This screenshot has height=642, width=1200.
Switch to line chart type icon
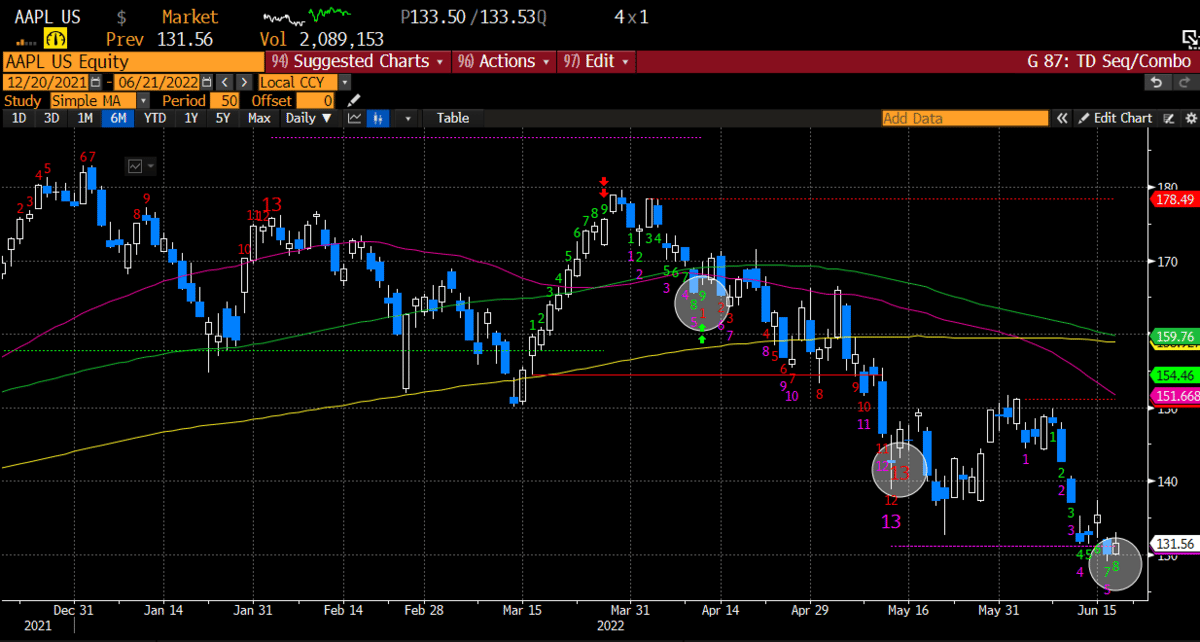point(354,118)
